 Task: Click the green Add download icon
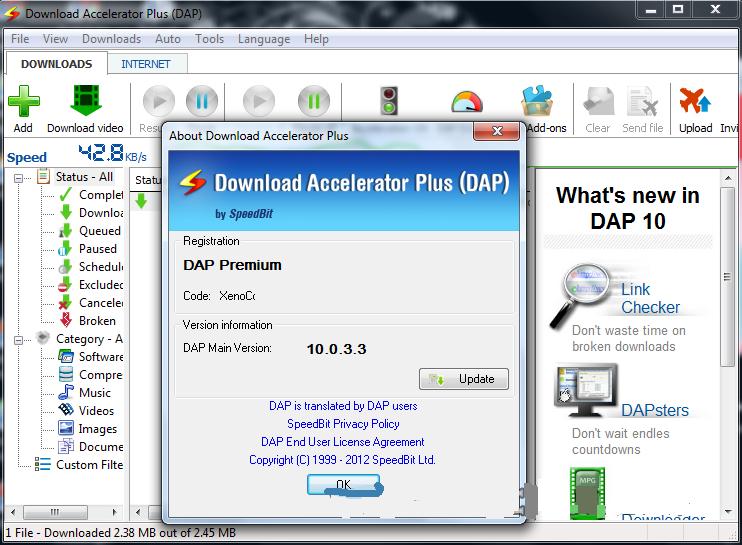24,101
